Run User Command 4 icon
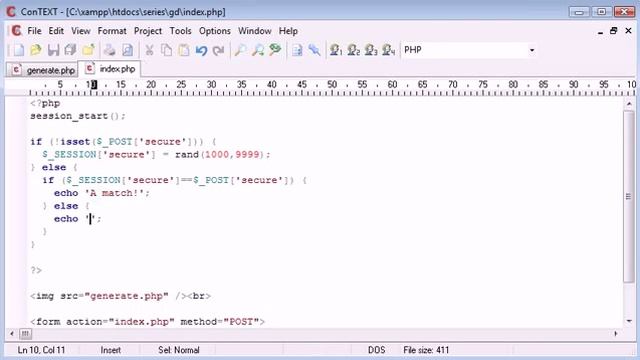Viewport: 640px width, 360px height. (x=389, y=50)
